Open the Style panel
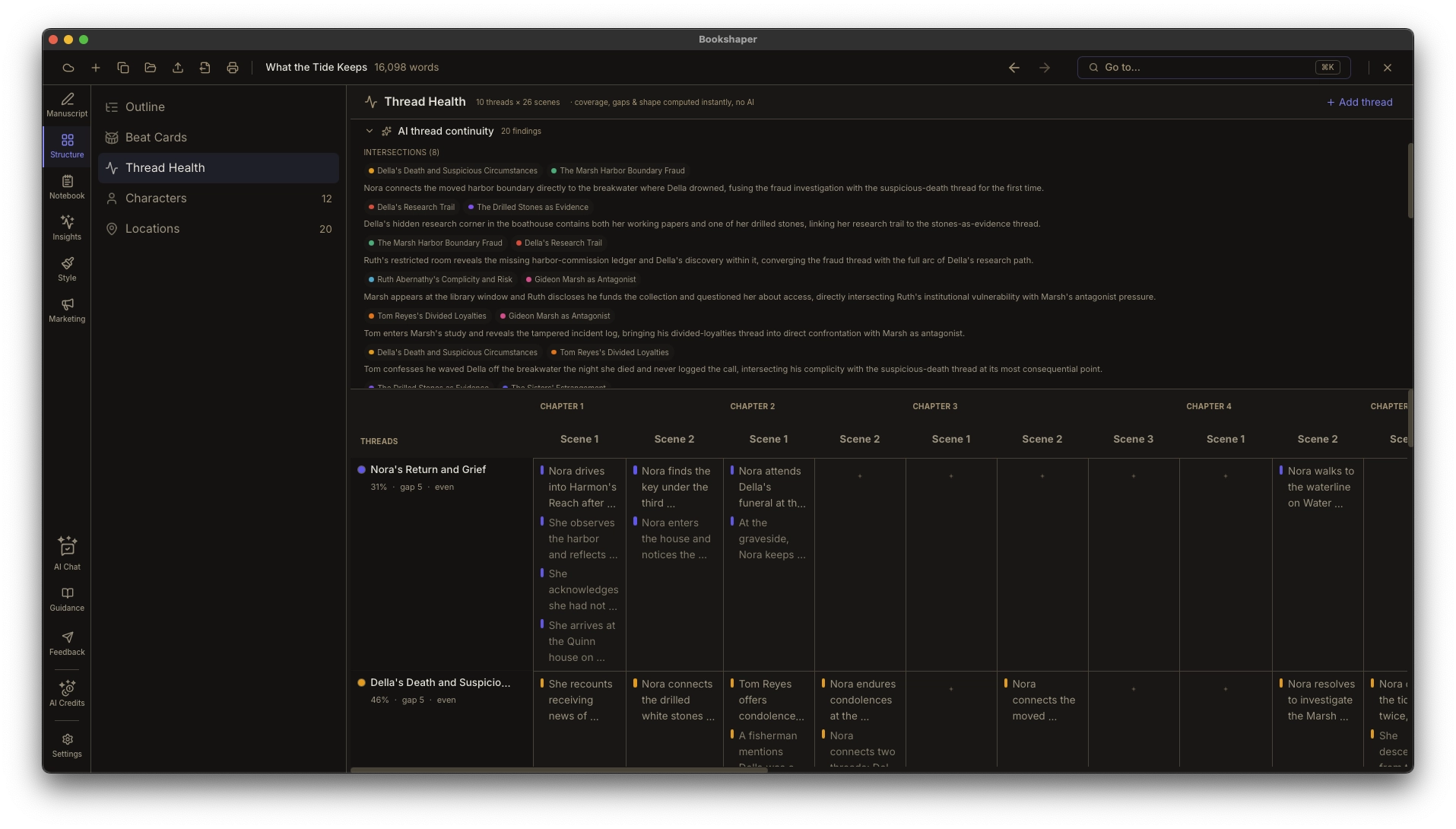Viewport: 1456px width, 829px height. [x=67, y=269]
